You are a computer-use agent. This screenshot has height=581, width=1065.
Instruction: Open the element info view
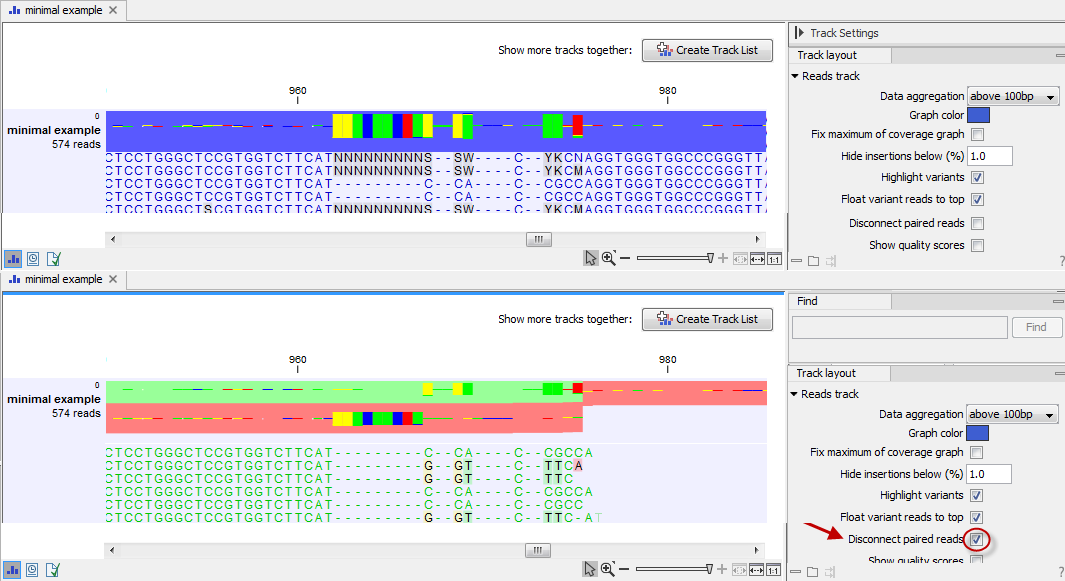pos(51,258)
